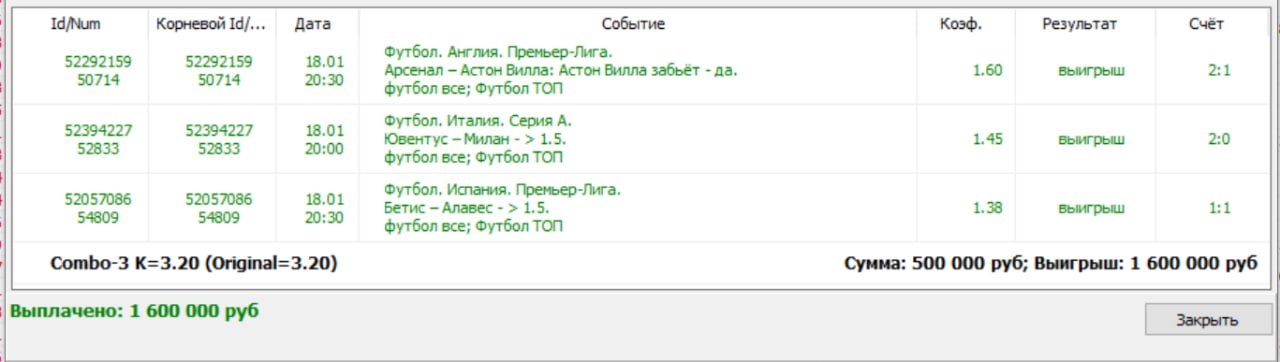Click bet Id 52394227 in second row
Screen dimensions: 1280x362
[98, 130]
